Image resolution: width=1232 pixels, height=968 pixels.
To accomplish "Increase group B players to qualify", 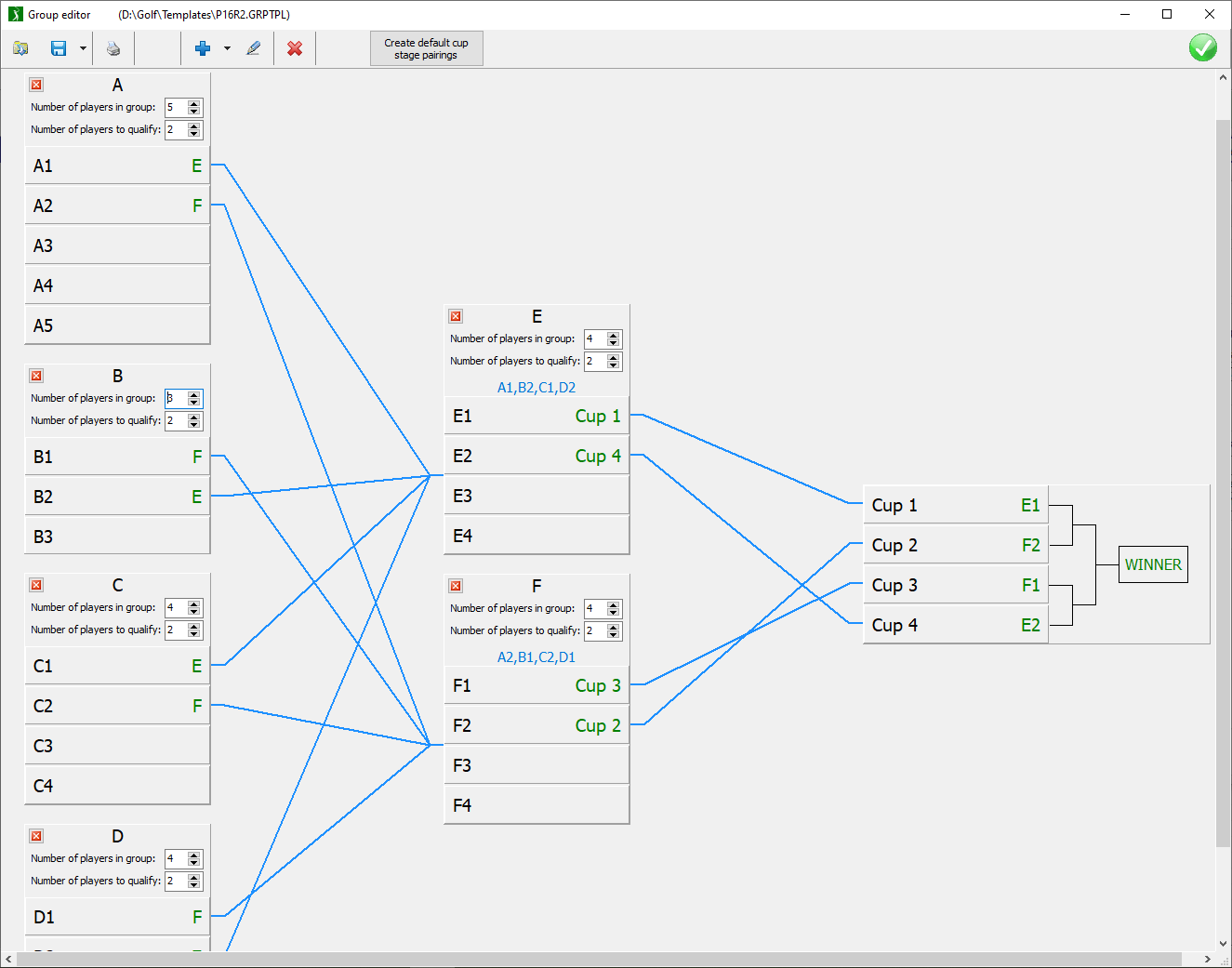I will (x=193, y=418).
